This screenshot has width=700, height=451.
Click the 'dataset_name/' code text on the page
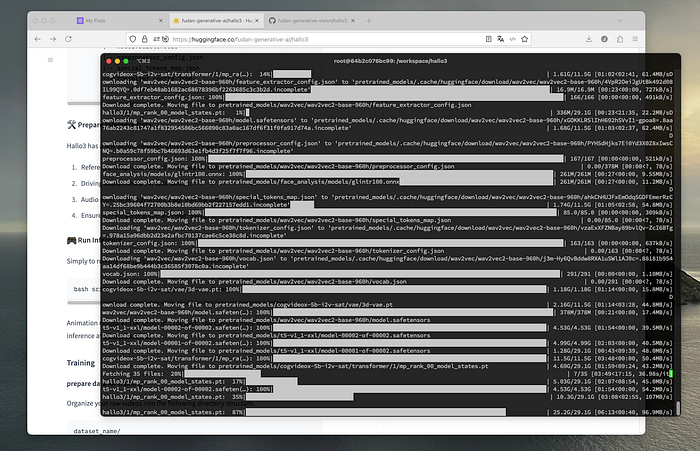(x=97, y=431)
